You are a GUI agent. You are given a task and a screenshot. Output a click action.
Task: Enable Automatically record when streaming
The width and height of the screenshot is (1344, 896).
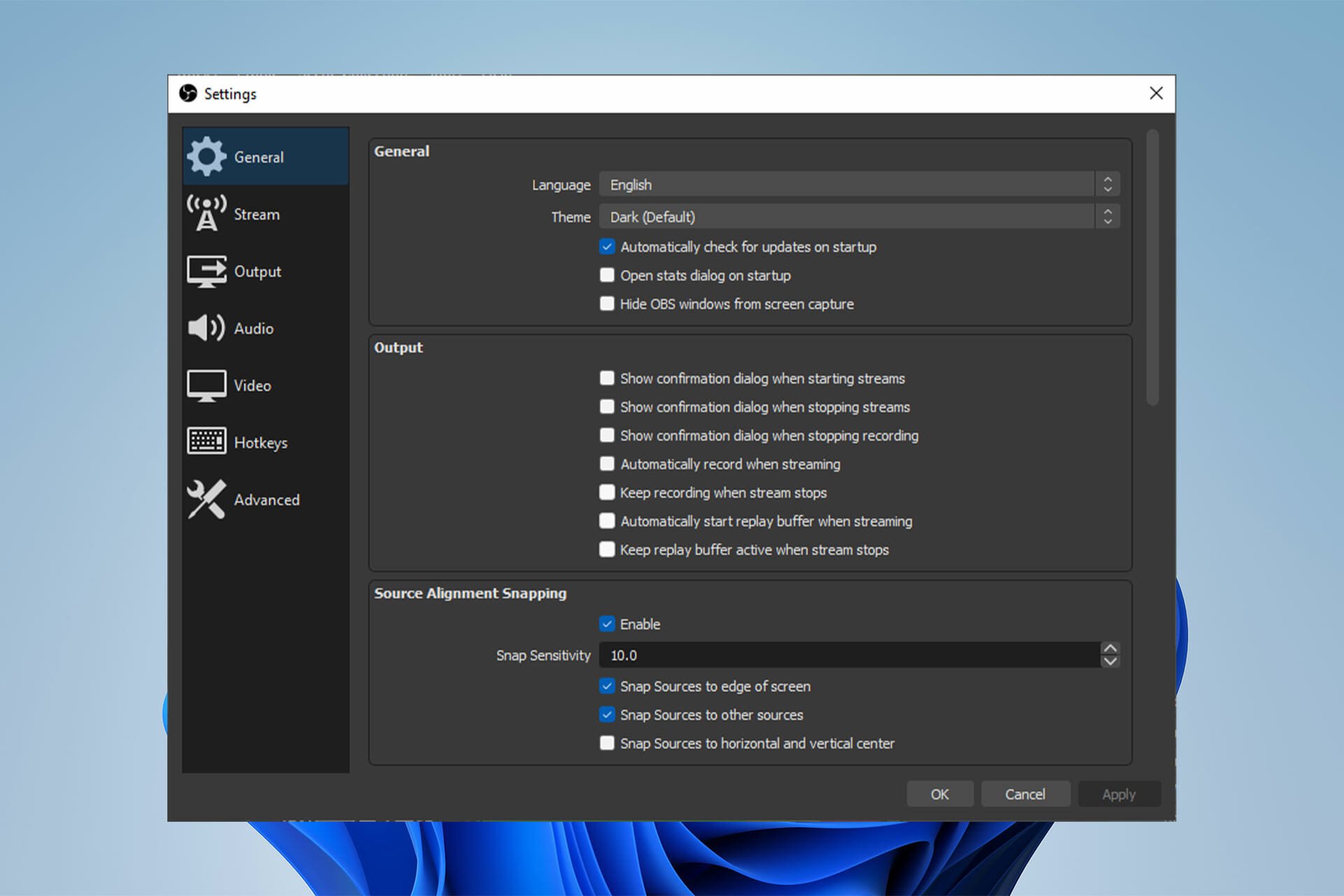point(607,463)
